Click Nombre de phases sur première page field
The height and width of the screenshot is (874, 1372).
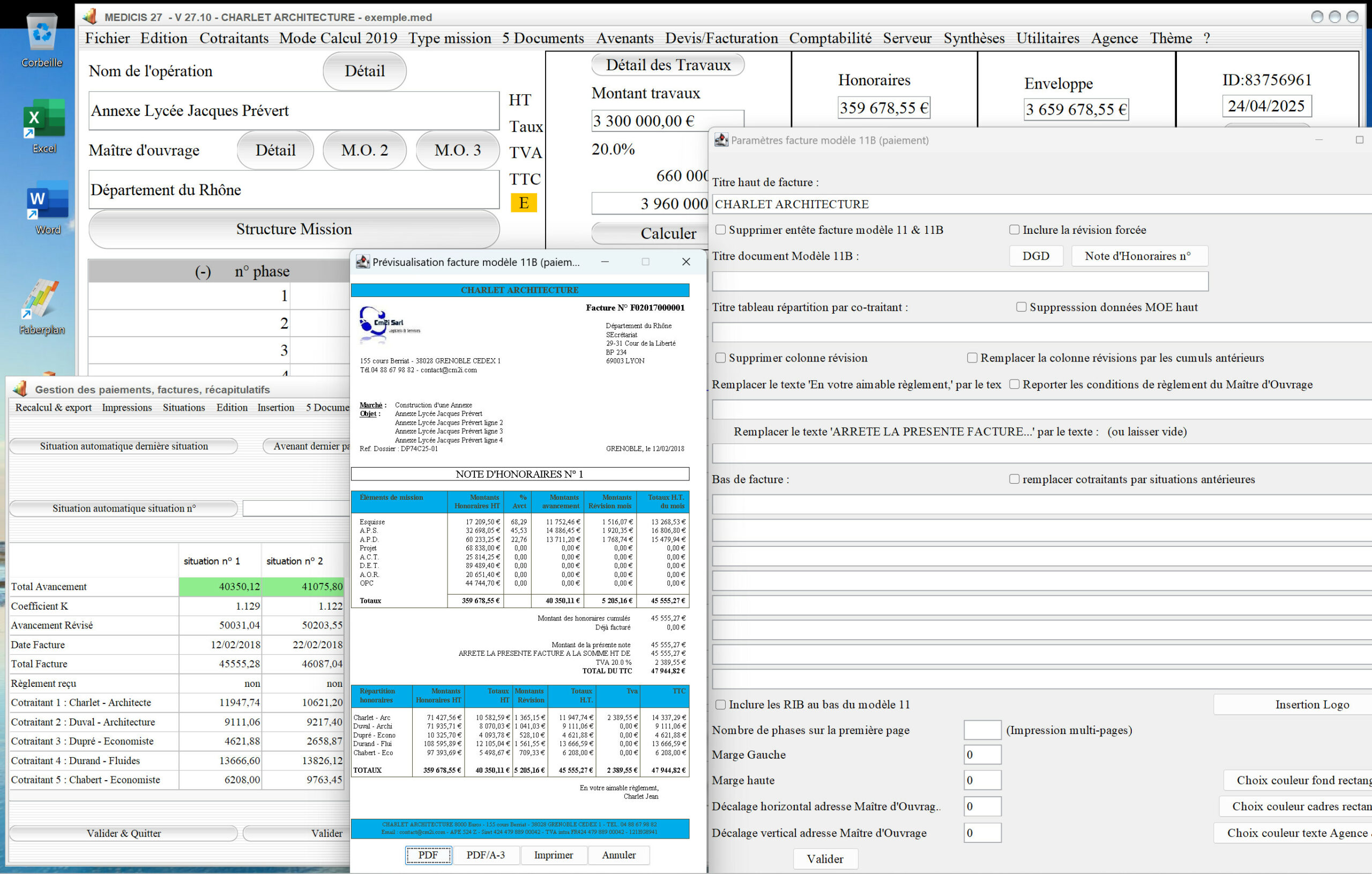(982, 730)
